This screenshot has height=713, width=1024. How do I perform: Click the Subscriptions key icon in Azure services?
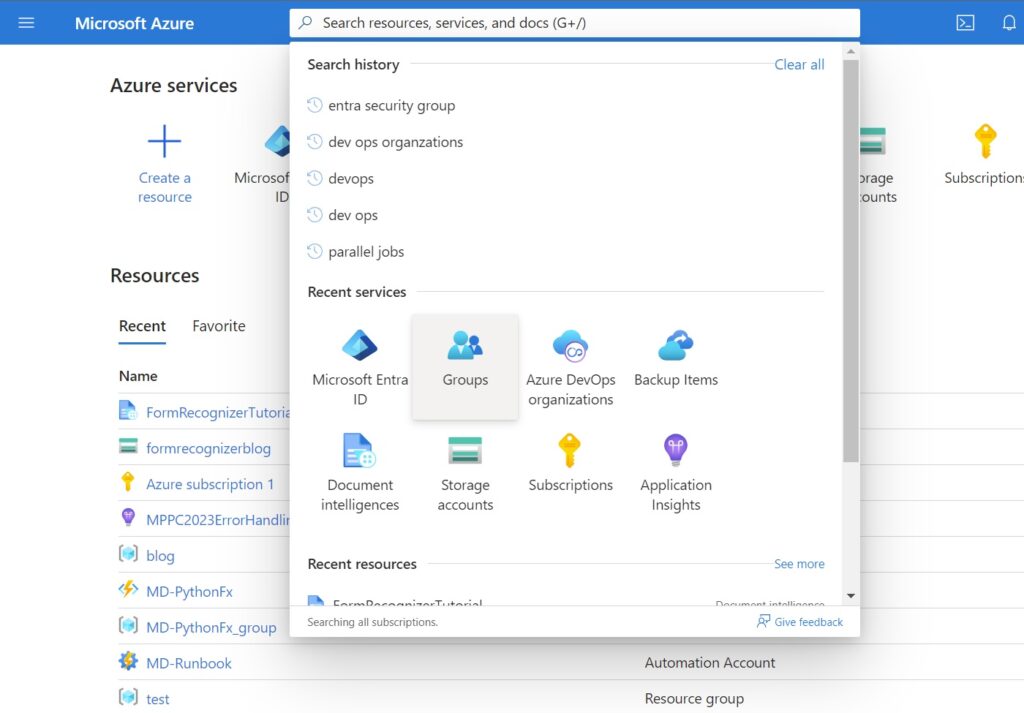tap(985, 141)
